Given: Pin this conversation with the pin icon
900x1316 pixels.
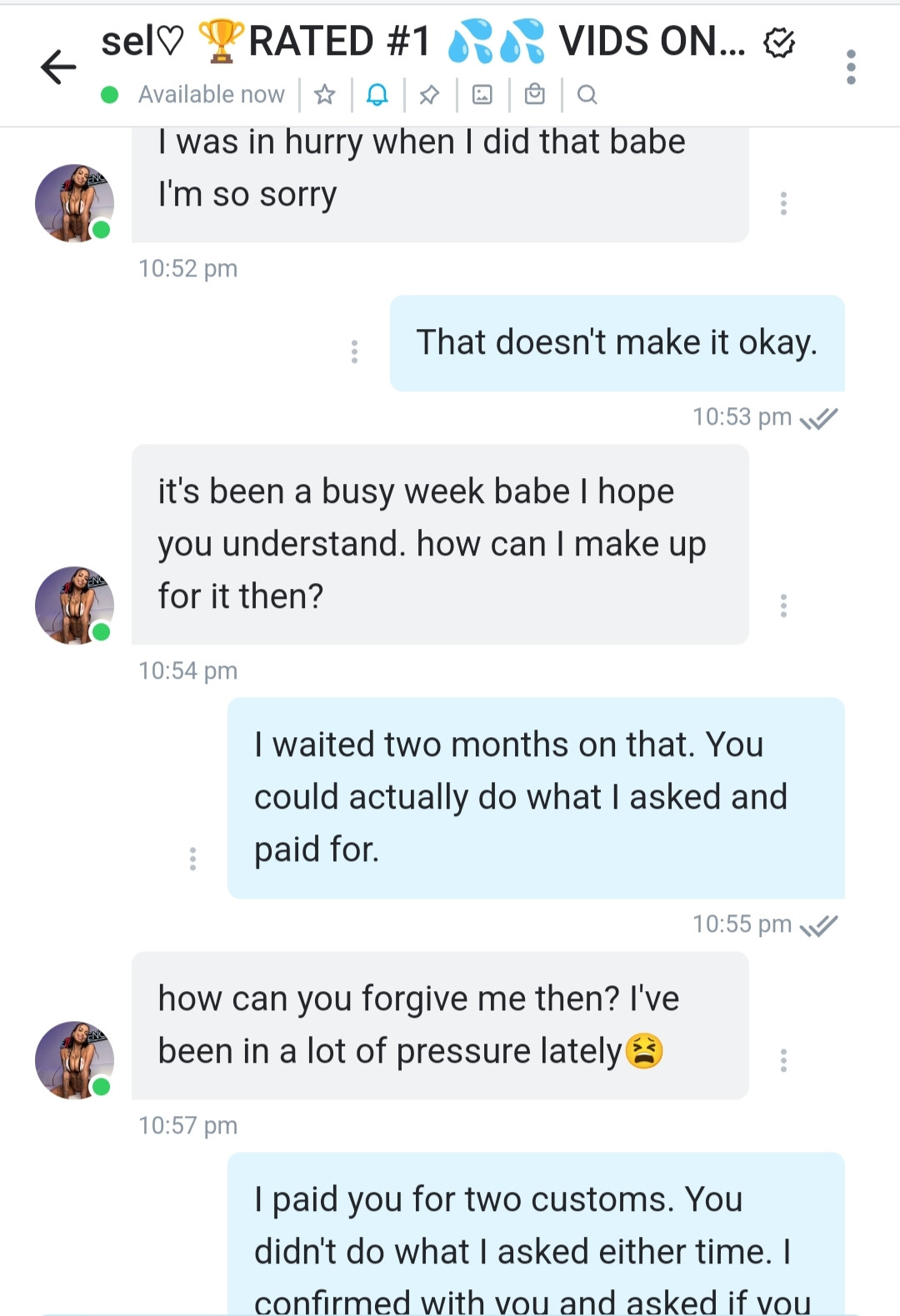Looking at the screenshot, I should (x=429, y=95).
